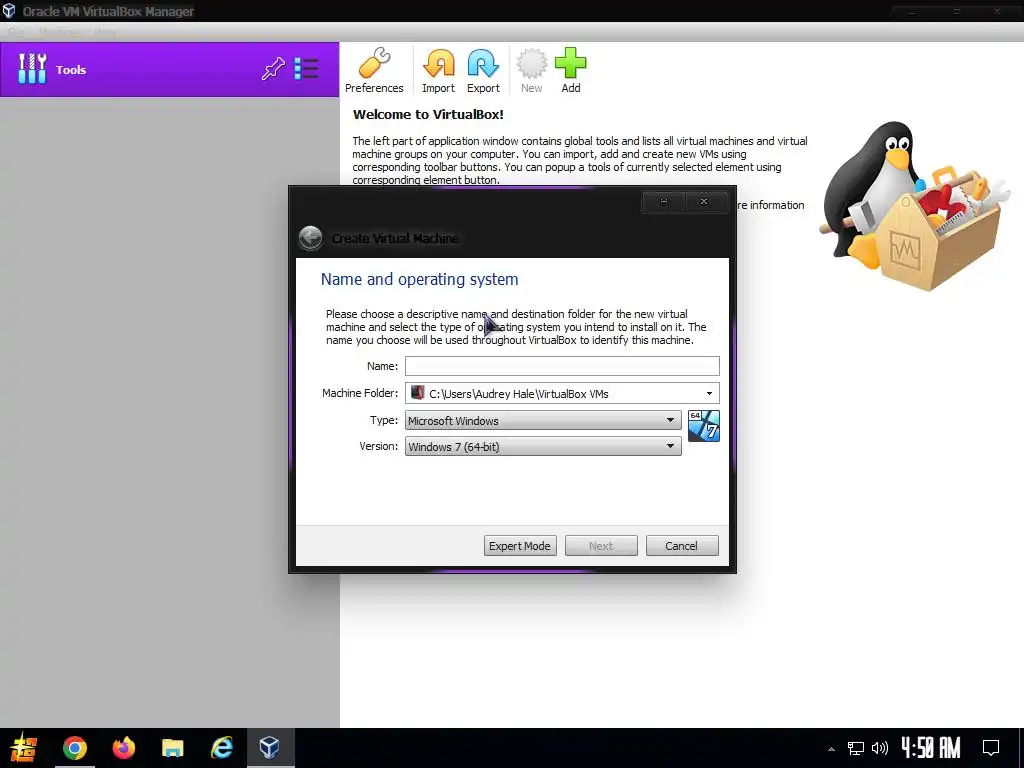Image resolution: width=1024 pixels, height=768 pixels.
Task: Click the green Add machine icon
Action: point(571,71)
